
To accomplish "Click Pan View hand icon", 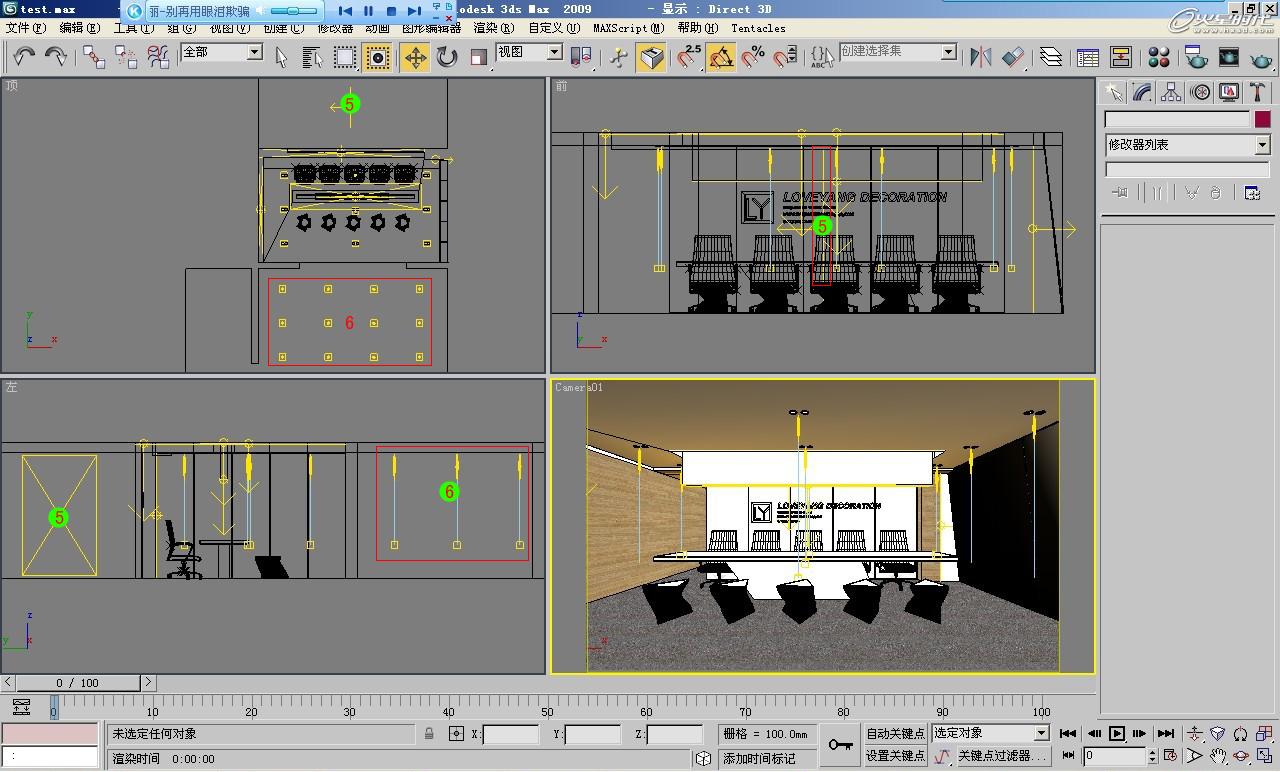I will 1218,756.
